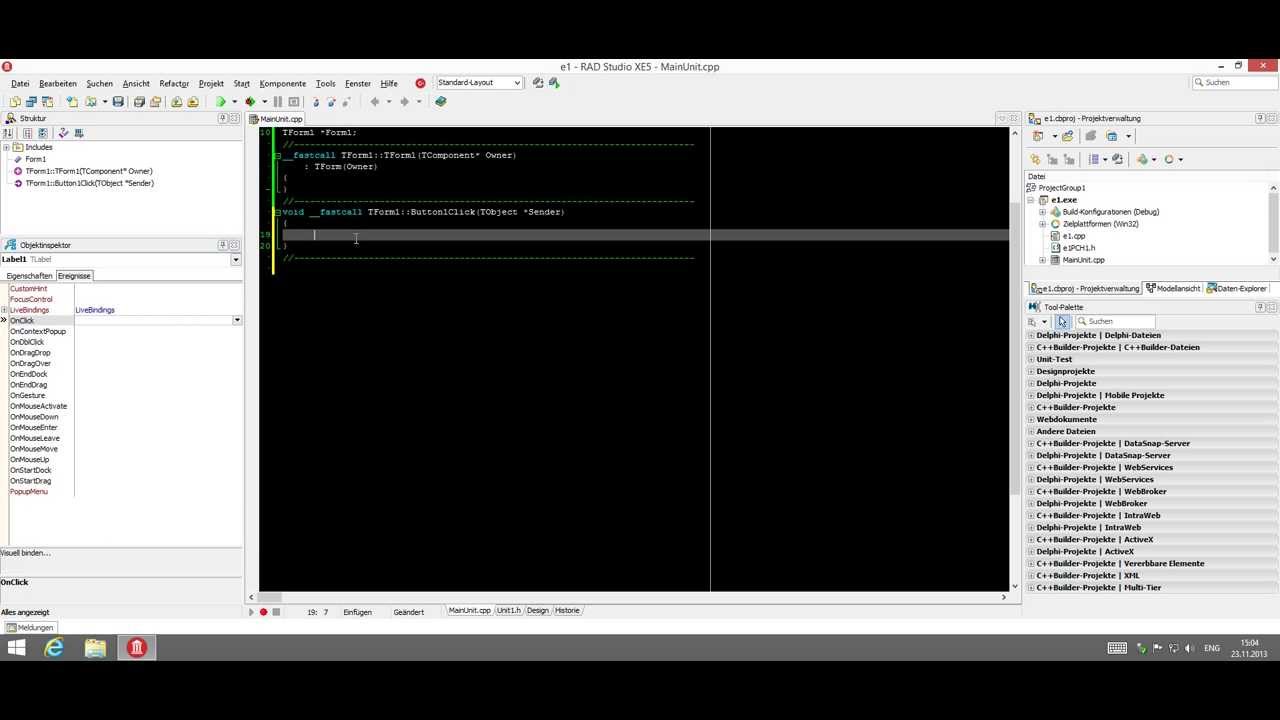1280x720 pixels.
Task: Open the Datei menu
Action: 20,84
